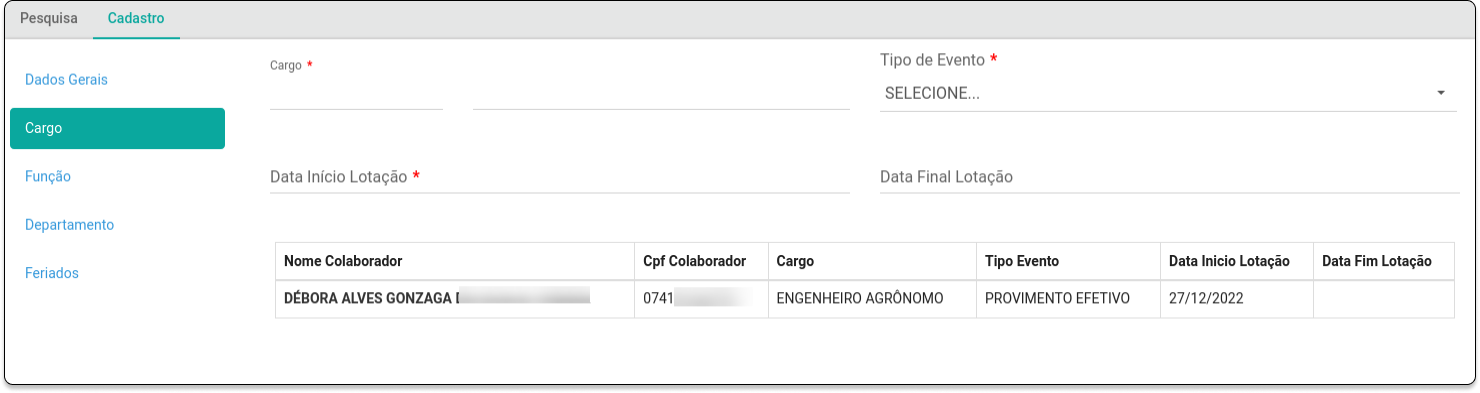The height and width of the screenshot is (393, 1480).
Task: Open Feriados in sidebar
Action: (52, 273)
